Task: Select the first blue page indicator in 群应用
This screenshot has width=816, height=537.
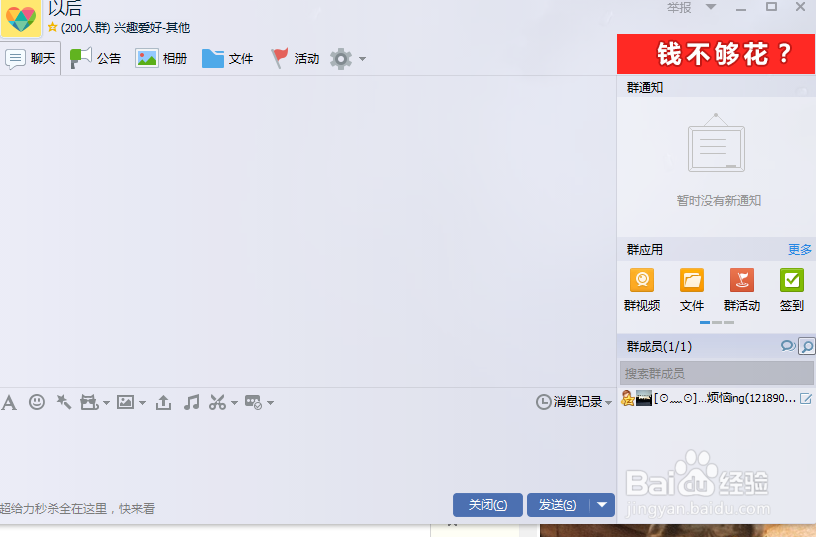Action: point(705,323)
